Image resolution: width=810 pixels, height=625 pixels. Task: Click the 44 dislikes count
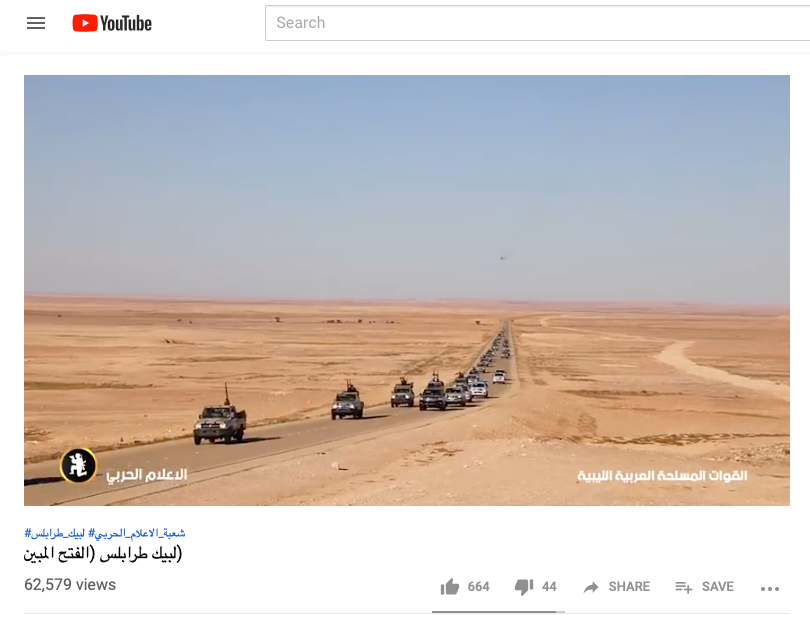[549, 587]
